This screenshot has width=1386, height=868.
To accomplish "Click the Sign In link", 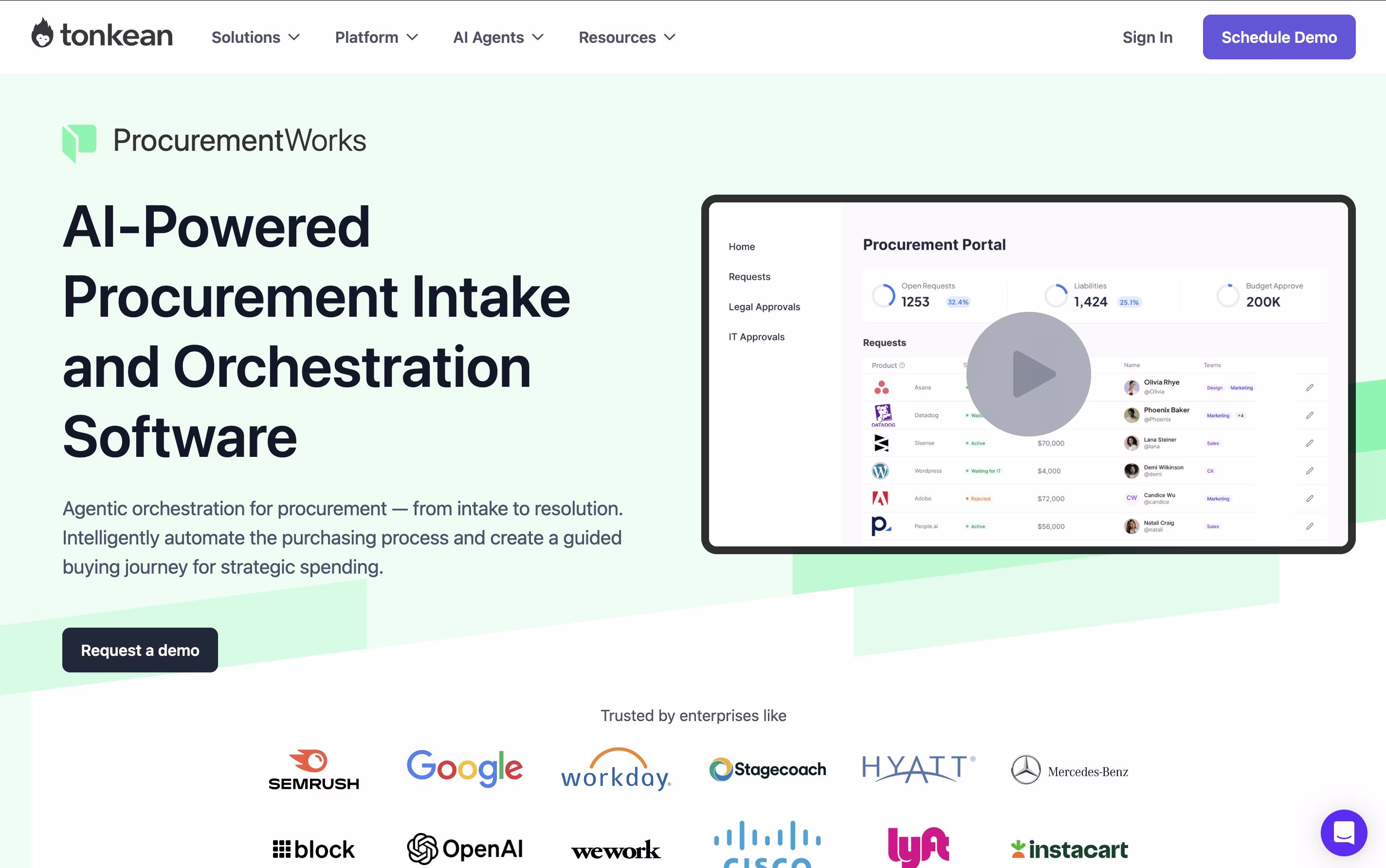I will click(1147, 37).
